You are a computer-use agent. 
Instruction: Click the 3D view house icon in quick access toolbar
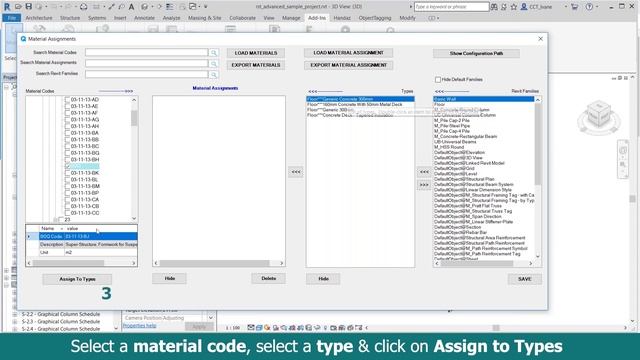click(x=144, y=7)
